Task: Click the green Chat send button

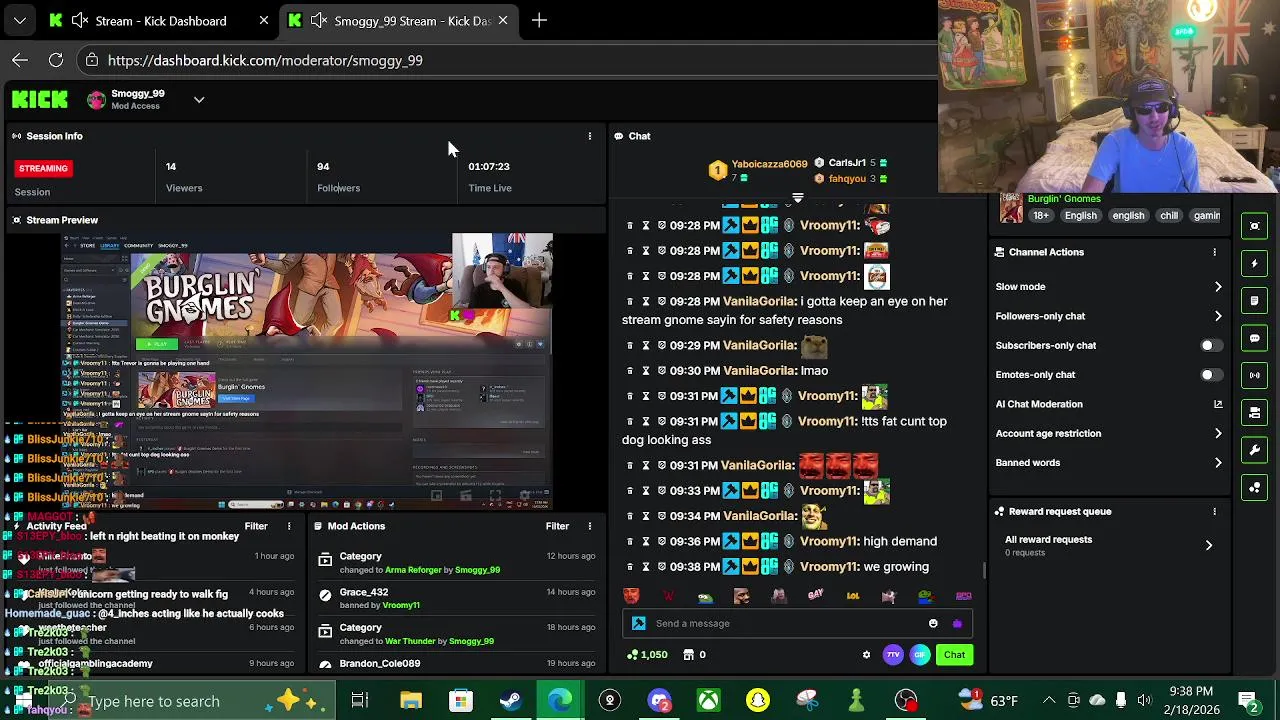Action: coord(954,655)
